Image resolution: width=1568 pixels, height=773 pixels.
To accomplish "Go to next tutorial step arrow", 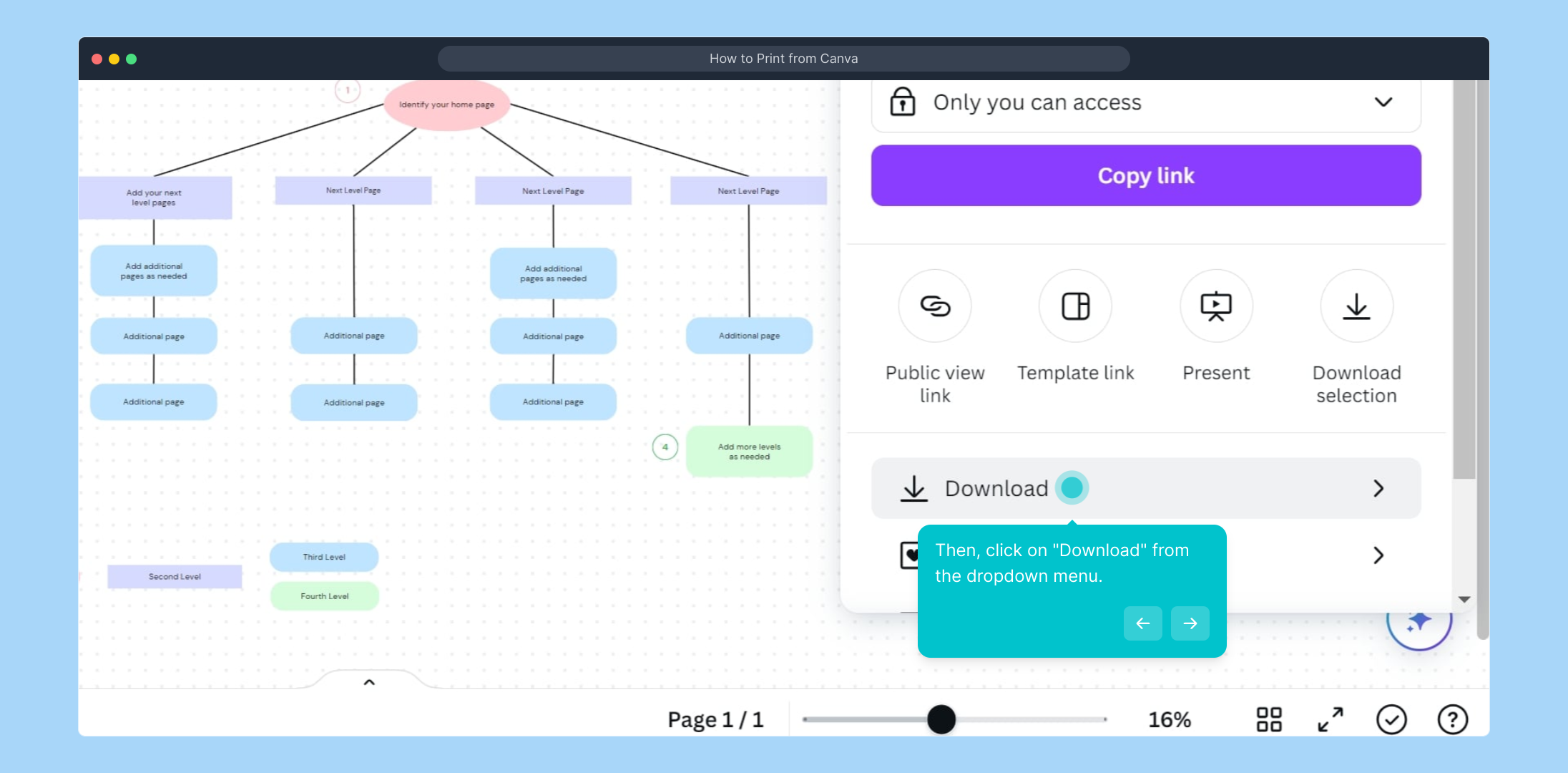I will pyautogui.click(x=1190, y=623).
